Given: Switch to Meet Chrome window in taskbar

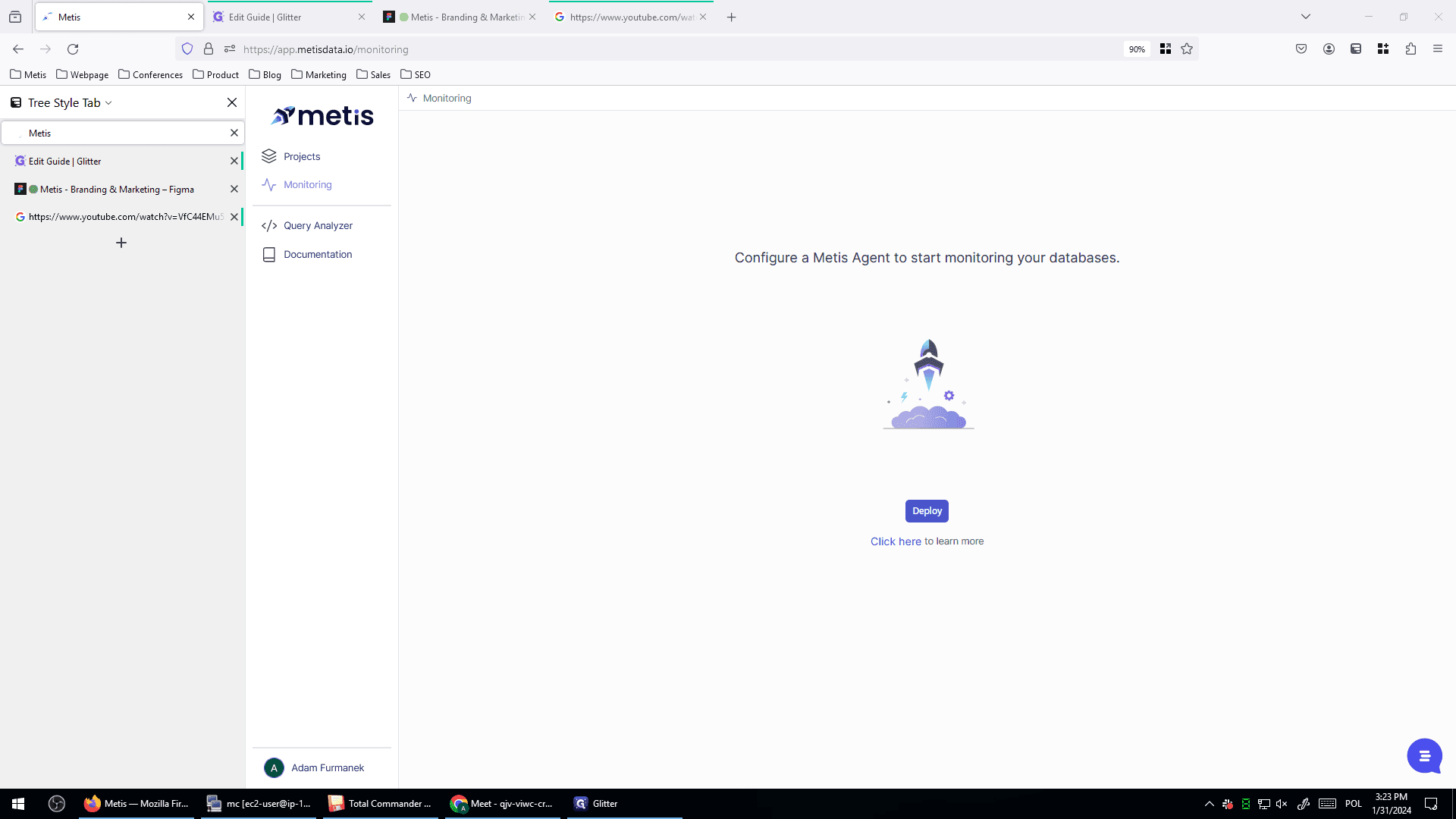Looking at the screenshot, I should (x=502, y=804).
